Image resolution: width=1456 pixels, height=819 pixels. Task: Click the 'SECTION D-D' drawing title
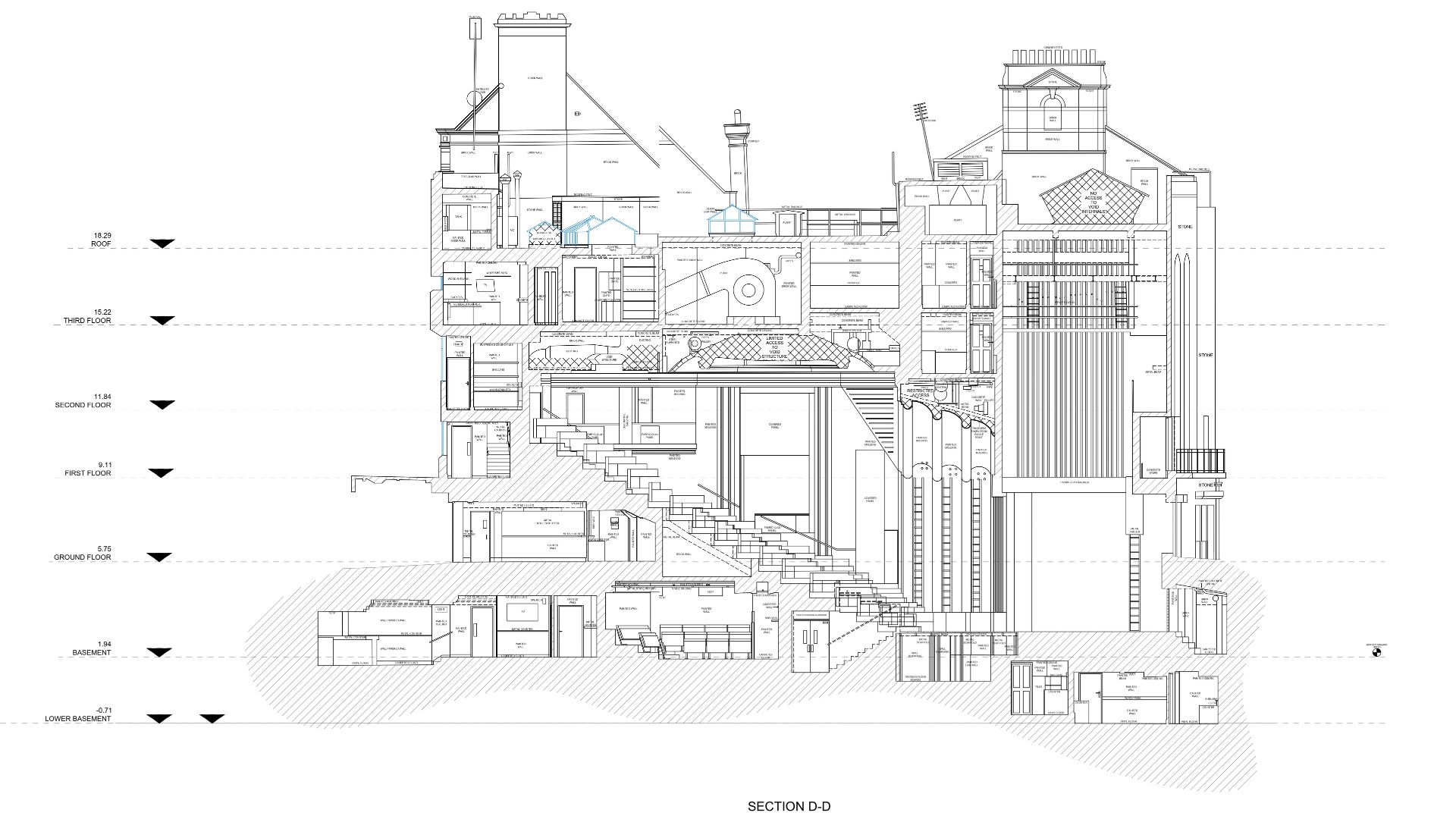[x=789, y=806]
